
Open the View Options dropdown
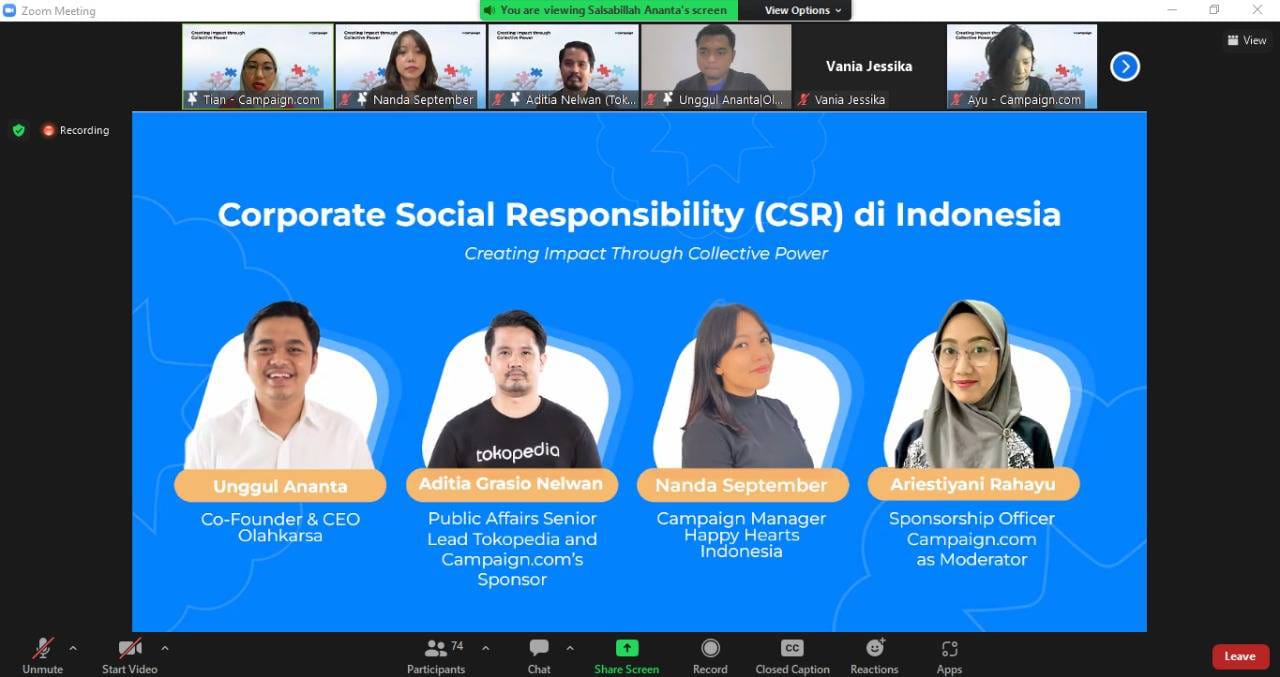(x=804, y=10)
